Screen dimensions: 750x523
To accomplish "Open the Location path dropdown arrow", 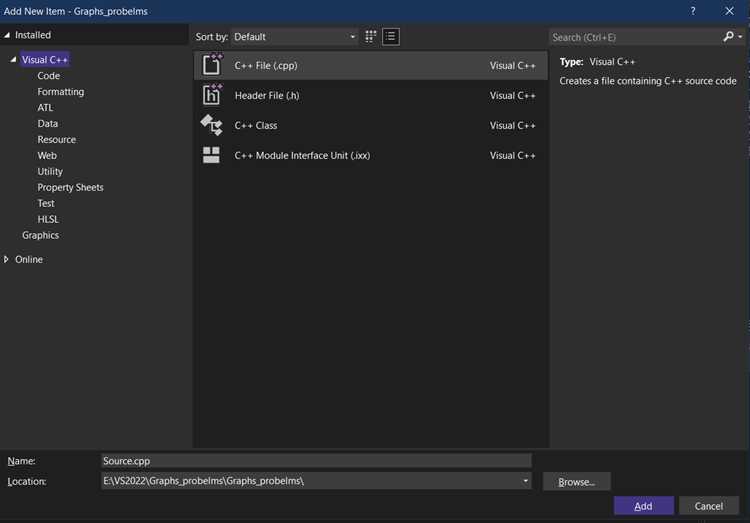I will 525,480.
